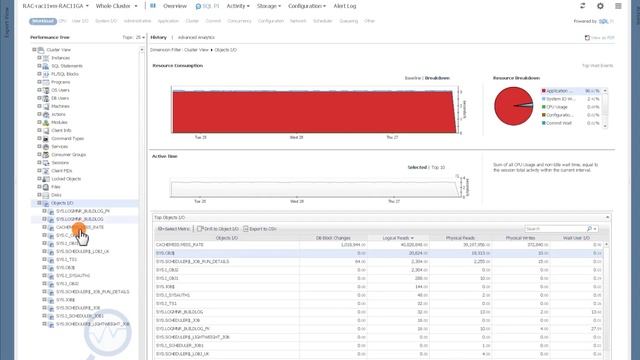Screen dimensions: 640x360
Task: Click the Instances tree icon
Action: (x=46, y=58)
